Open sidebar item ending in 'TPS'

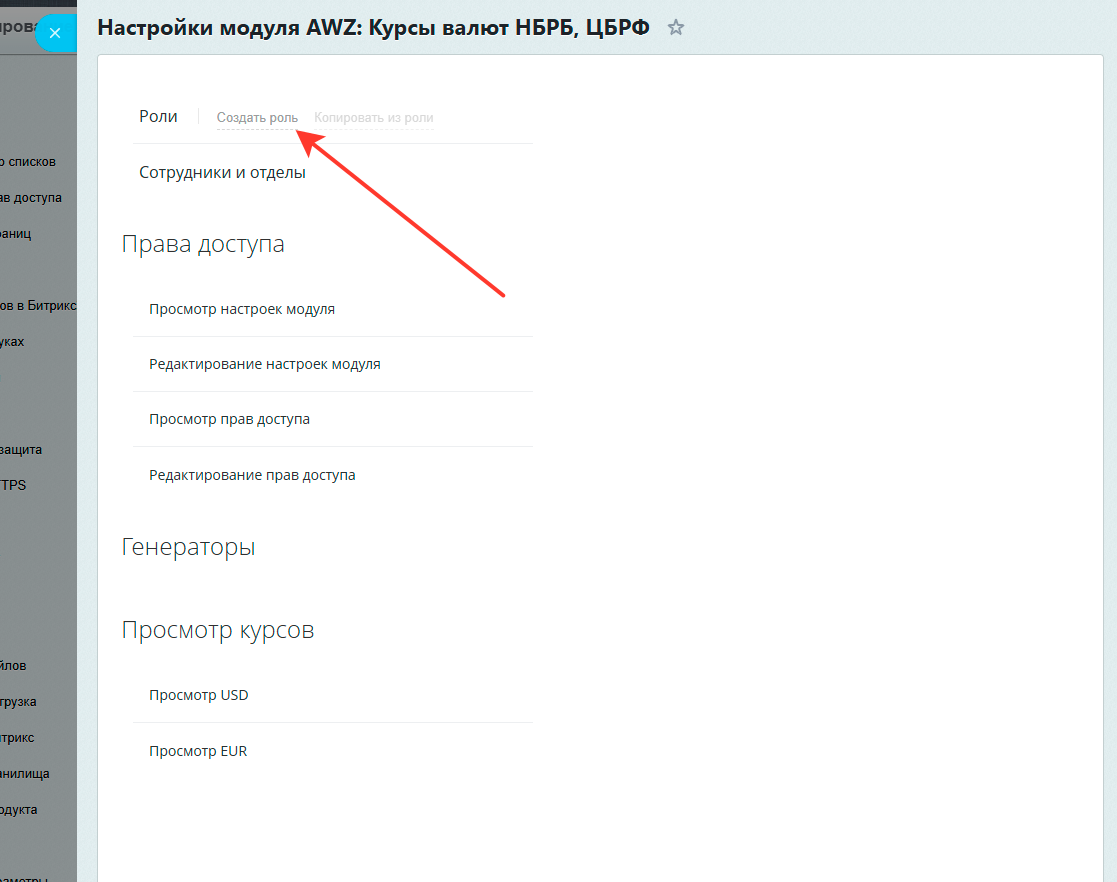click(x=14, y=486)
